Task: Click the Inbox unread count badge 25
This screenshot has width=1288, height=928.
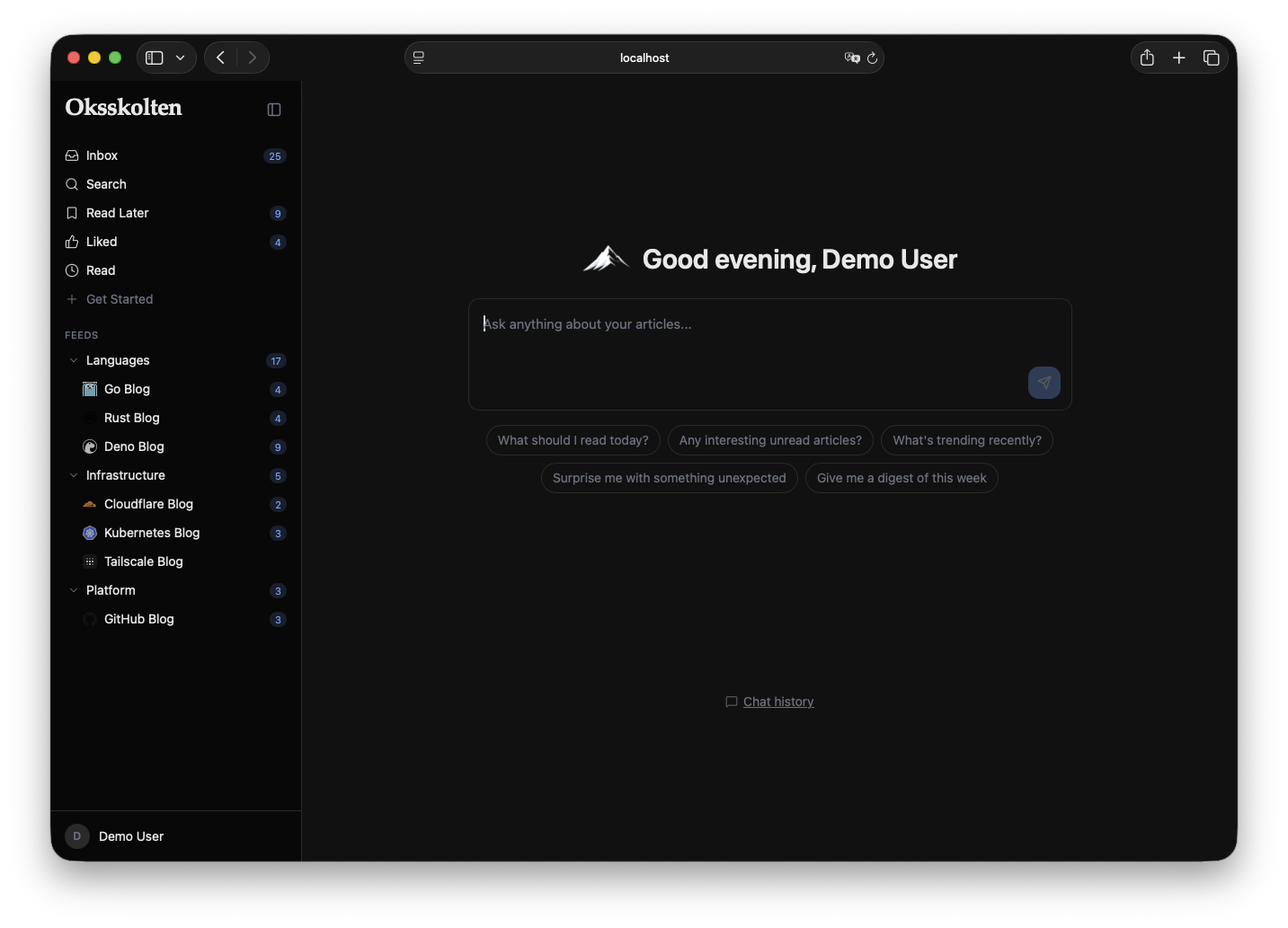Action: tap(275, 156)
